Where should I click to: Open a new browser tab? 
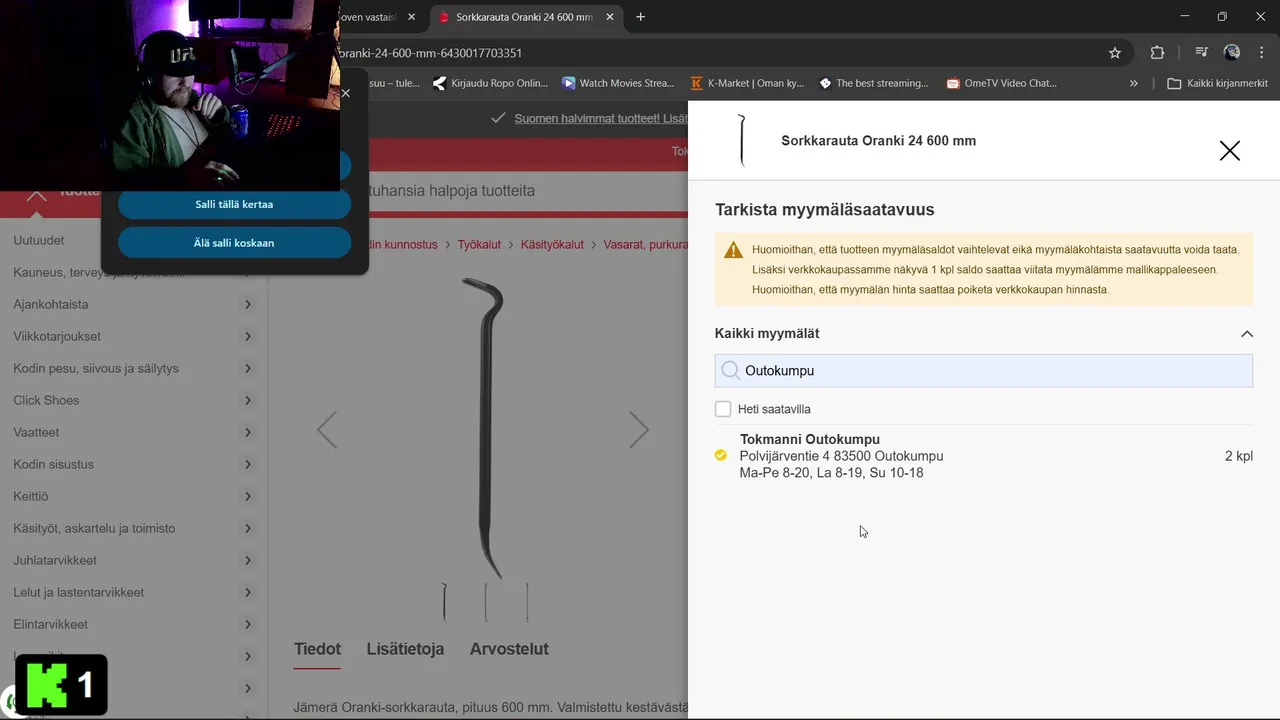pyautogui.click(x=641, y=17)
